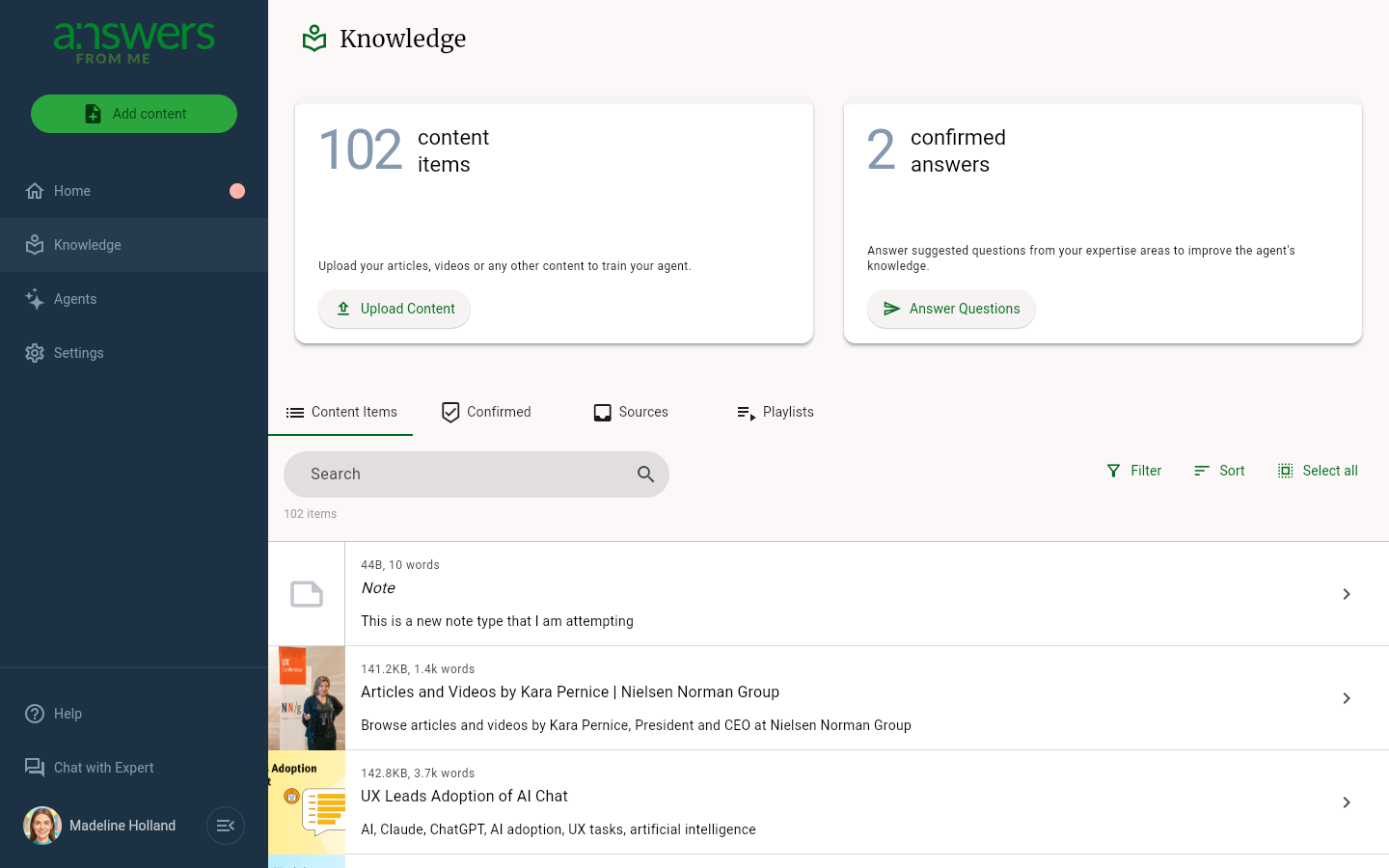
Task: Open the Sort options
Action: [1219, 471]
